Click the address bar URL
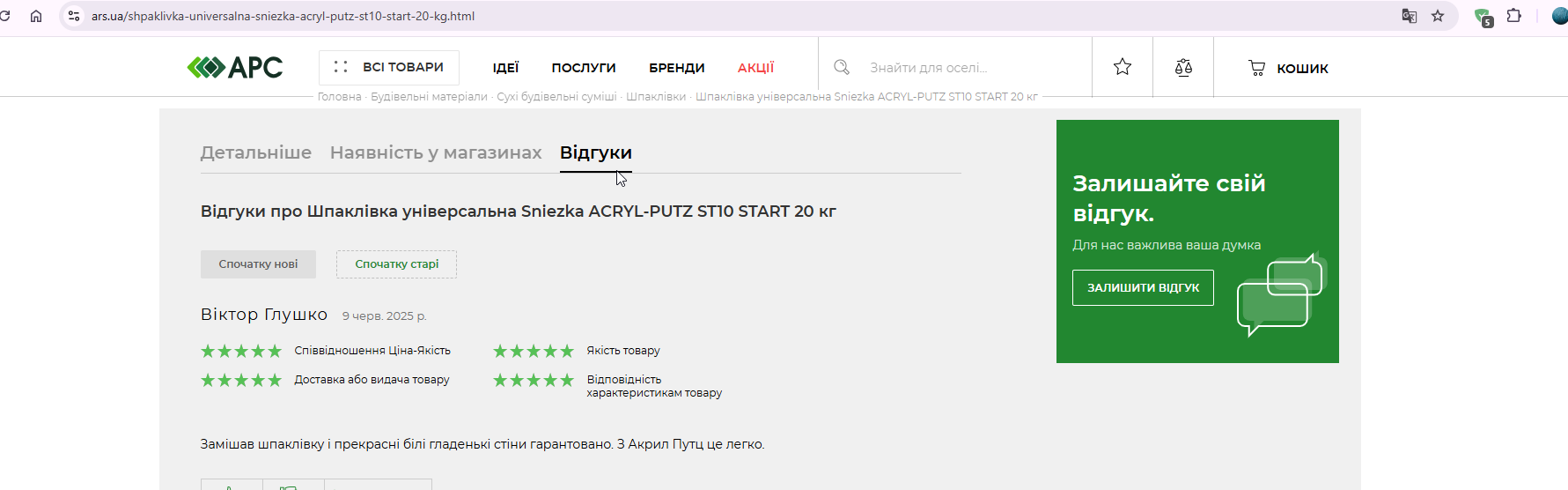This screenshot has width=1568, height=490. [x=283, y=16]
